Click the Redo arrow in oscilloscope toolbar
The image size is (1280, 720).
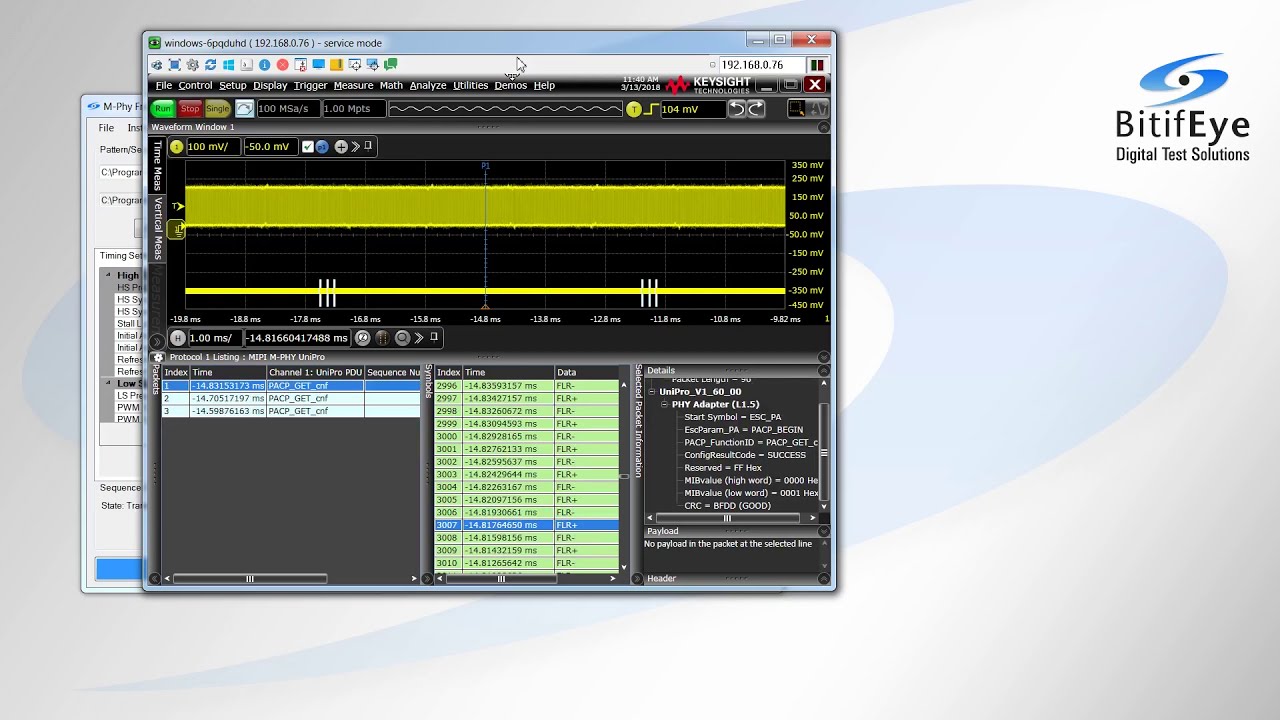[x=756, y=109]
